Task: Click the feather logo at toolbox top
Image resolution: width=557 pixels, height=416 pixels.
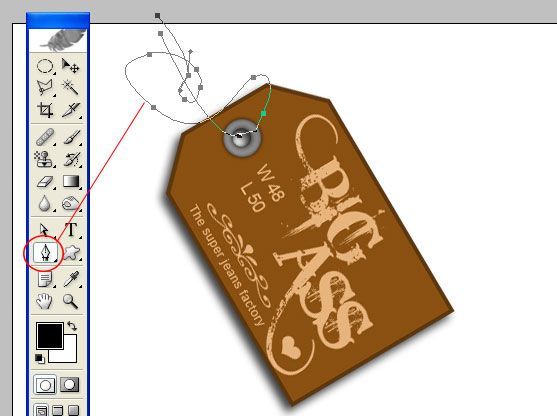Action: pos(64,40)
